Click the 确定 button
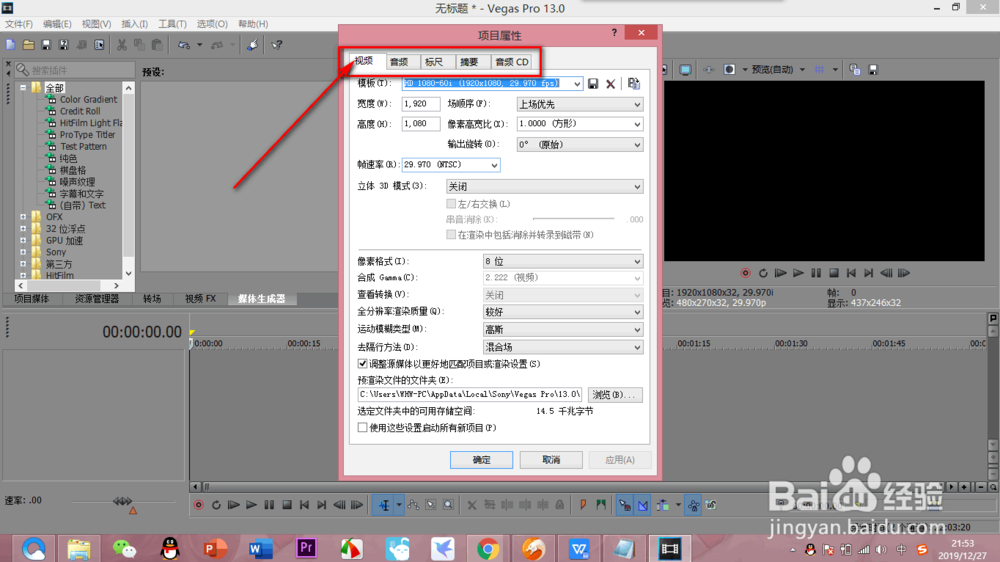 point(482,460)
